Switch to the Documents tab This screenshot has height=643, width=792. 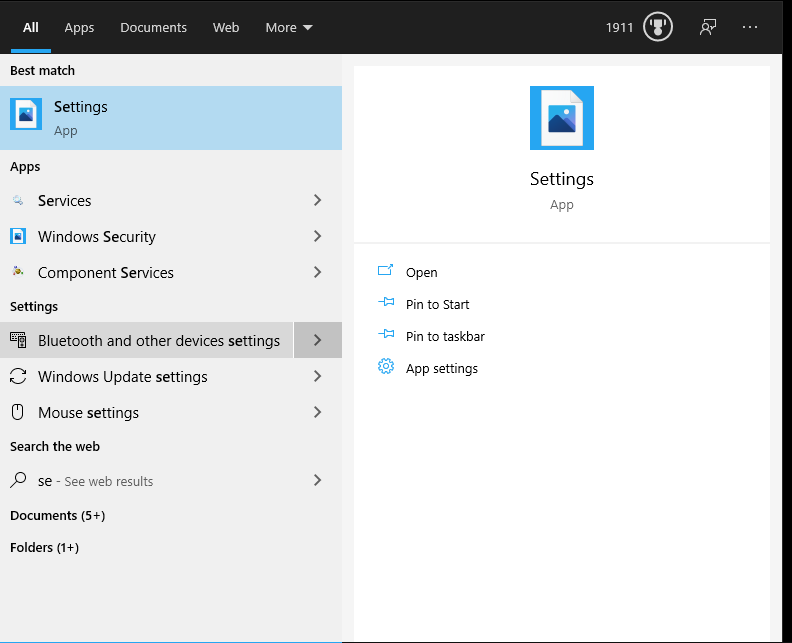pos(153,28)
